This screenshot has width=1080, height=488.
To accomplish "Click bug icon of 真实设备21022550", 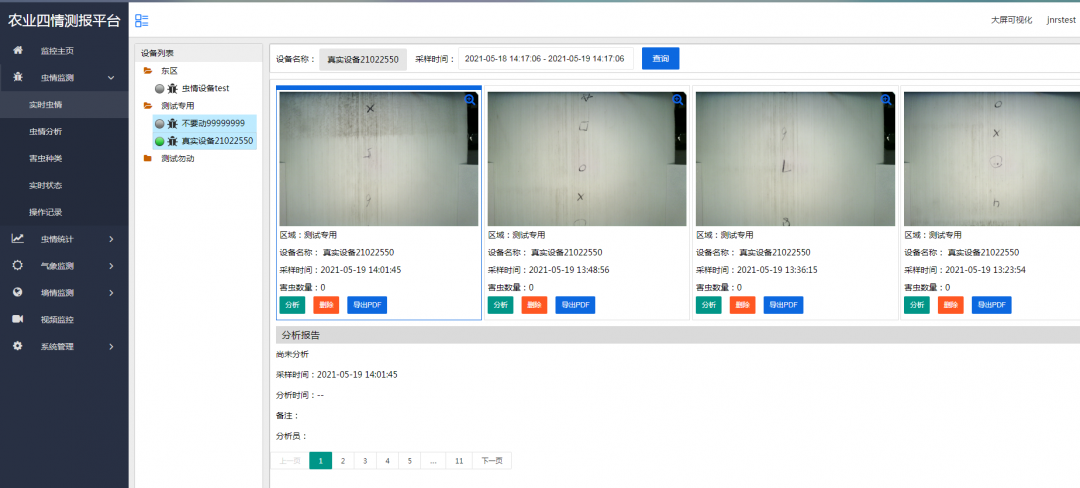I will coord(173,141).
